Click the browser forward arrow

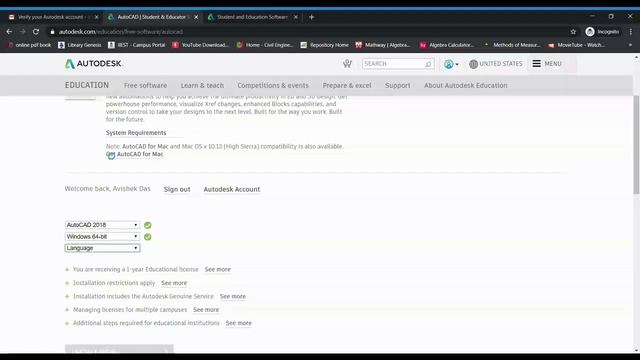(x=22, y=31)
